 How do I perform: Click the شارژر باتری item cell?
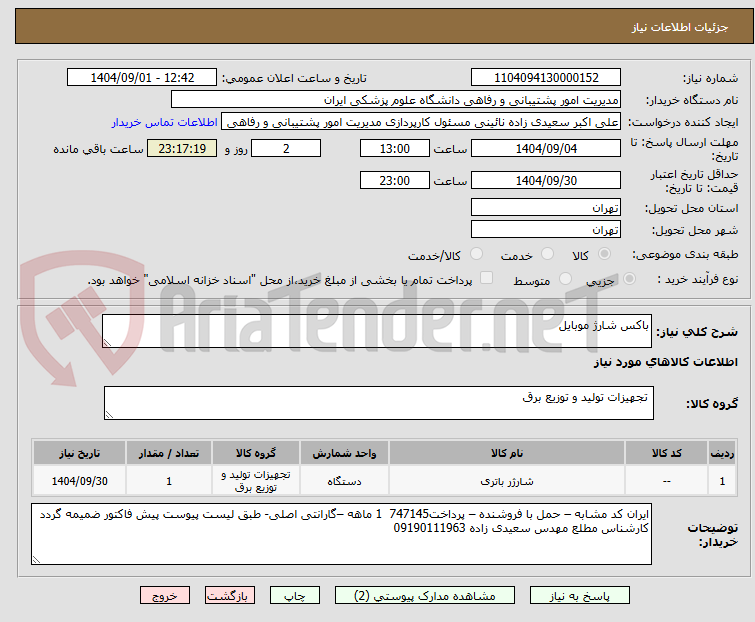[507, 481]
